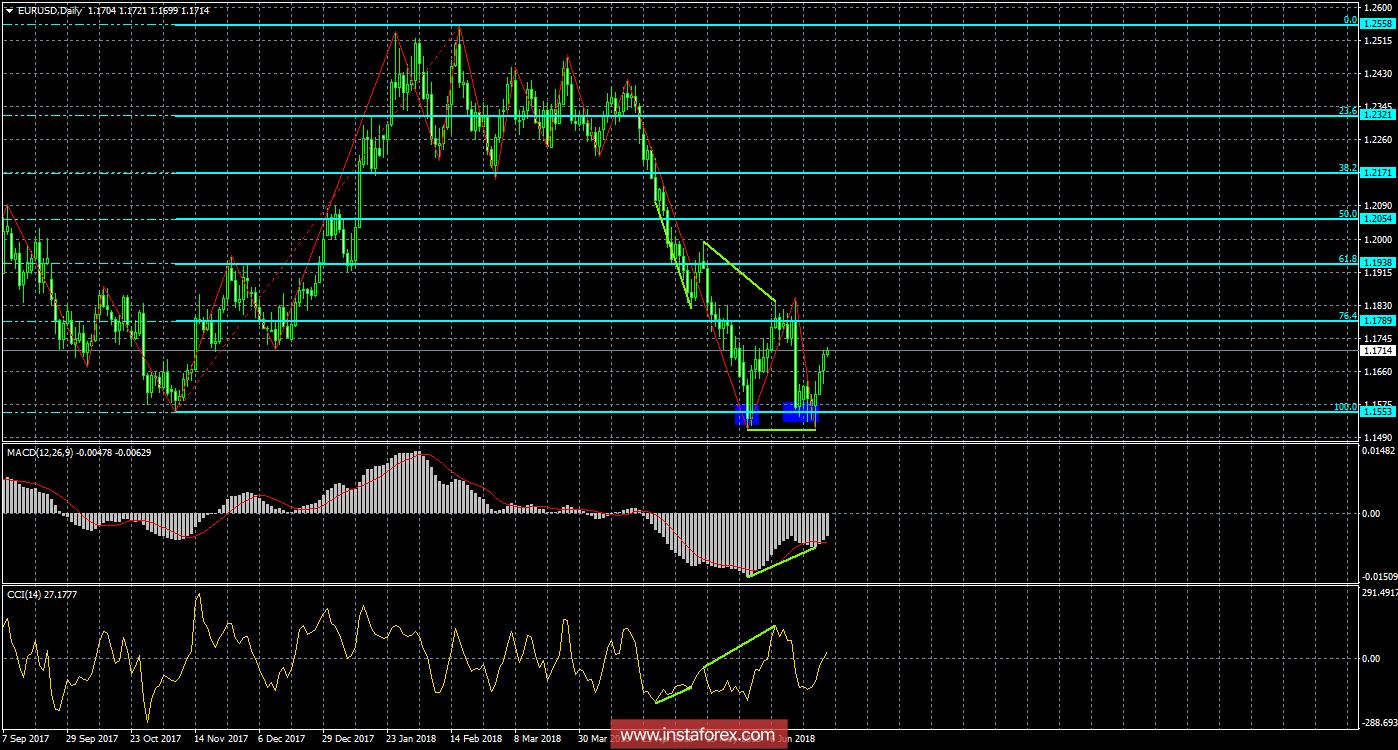The width and height of the screenshot is (1398, 750).
Task: Click the 1.1938 Fibonacci price tag
Action: [x=1379, y=263]
